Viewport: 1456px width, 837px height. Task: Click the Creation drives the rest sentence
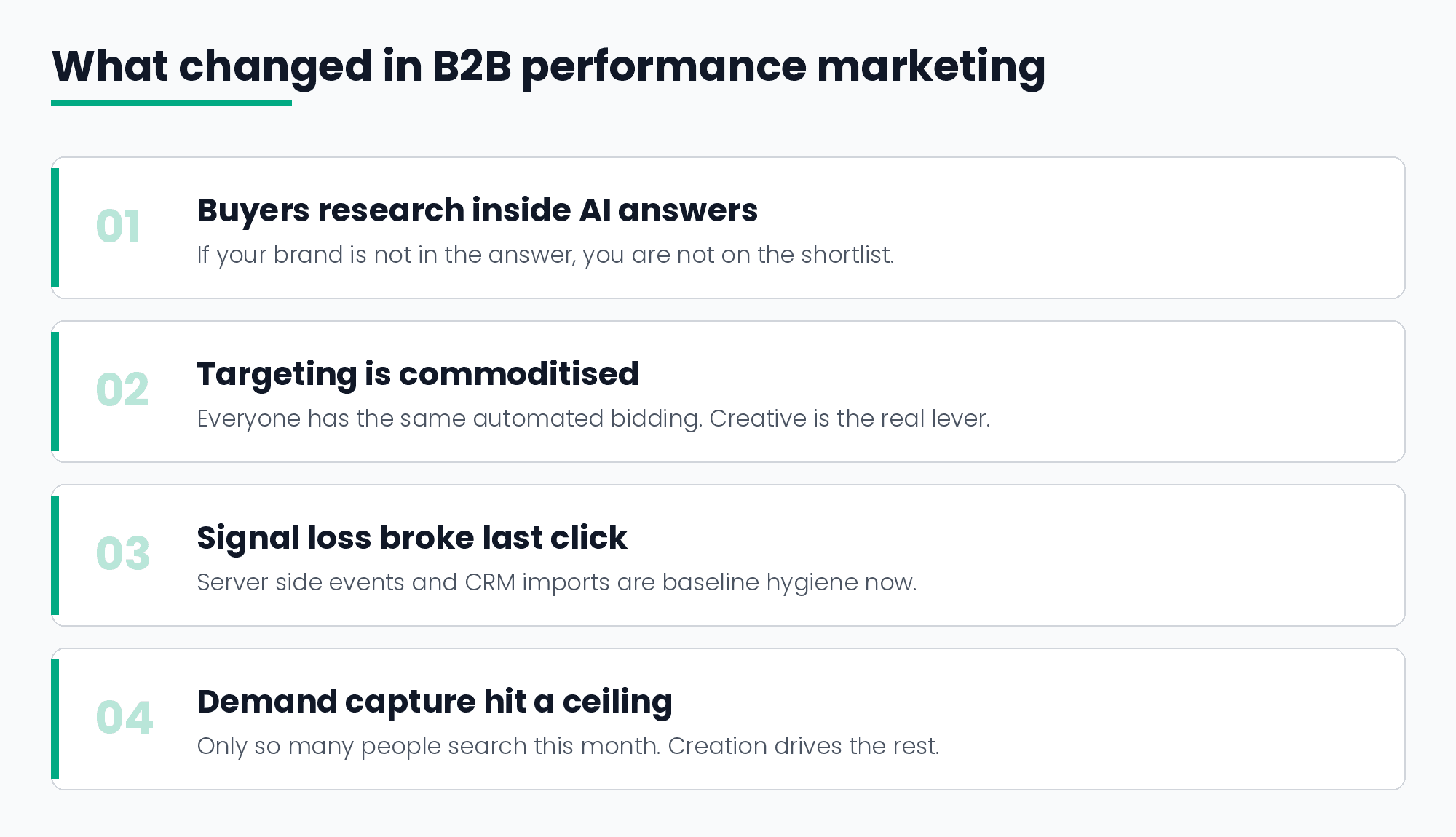pyautogui.click(x=804, y=746)
